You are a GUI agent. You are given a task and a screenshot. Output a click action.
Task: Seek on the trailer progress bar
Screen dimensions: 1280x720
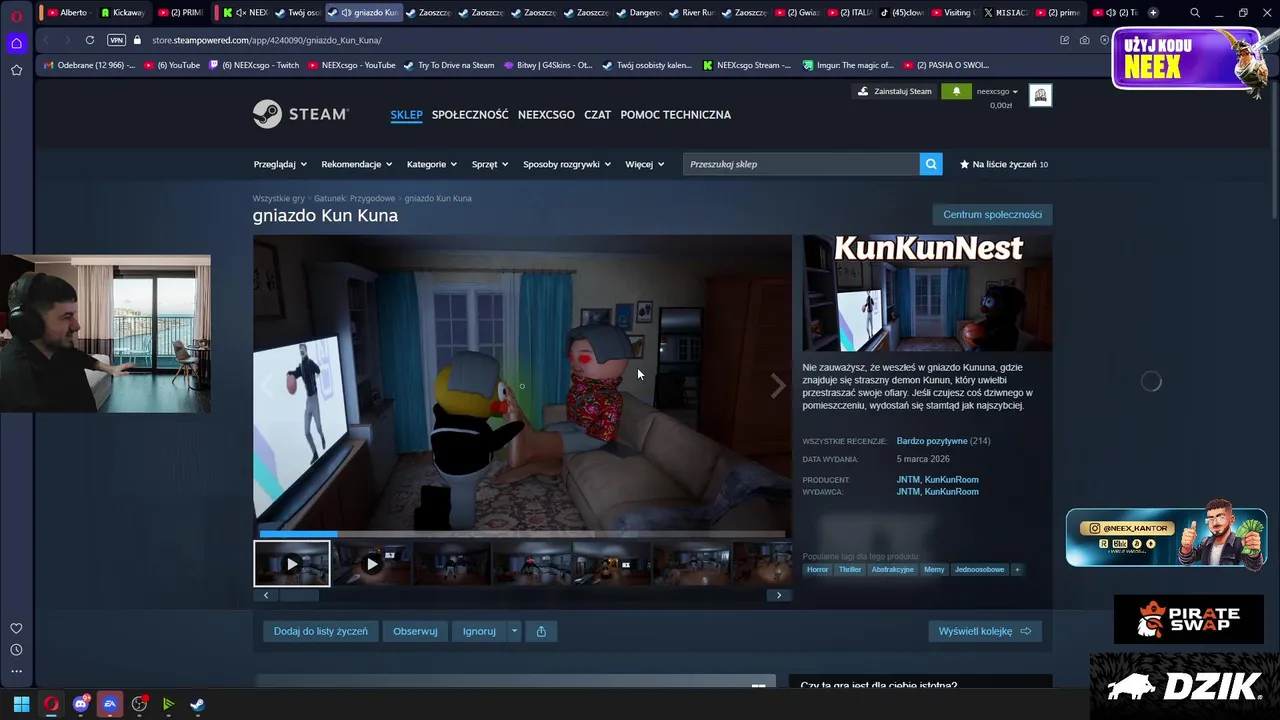point(522,534)
